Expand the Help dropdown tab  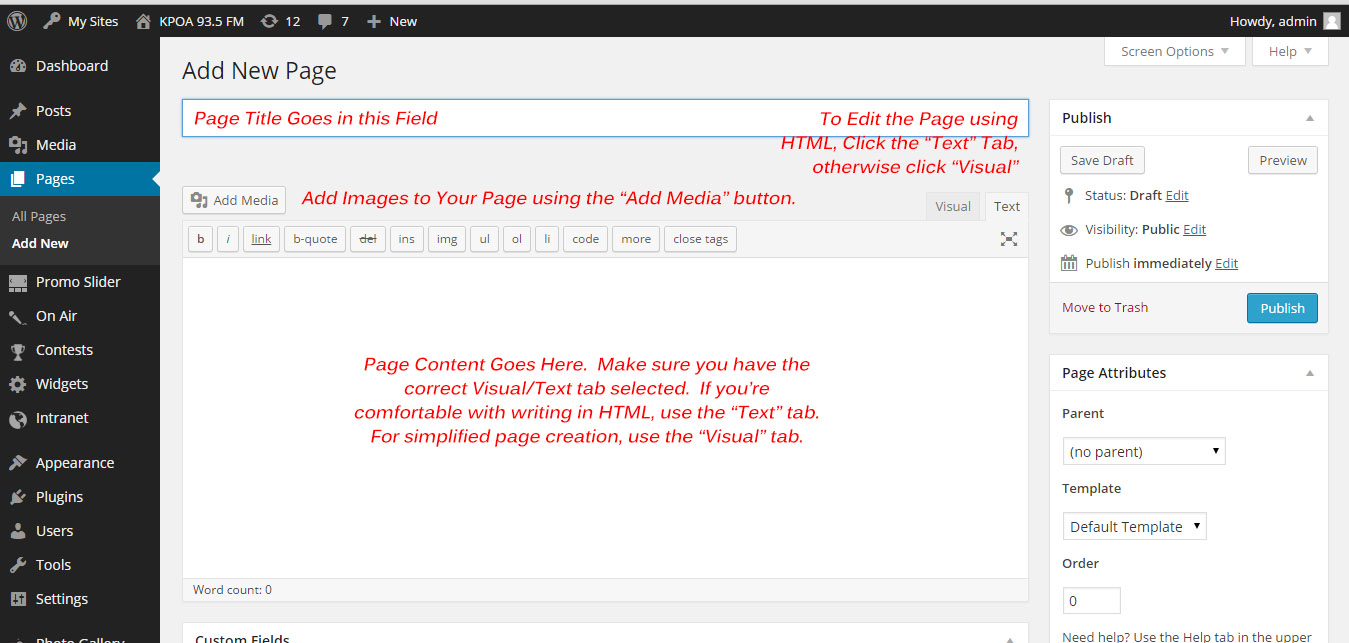[1289, 52]
